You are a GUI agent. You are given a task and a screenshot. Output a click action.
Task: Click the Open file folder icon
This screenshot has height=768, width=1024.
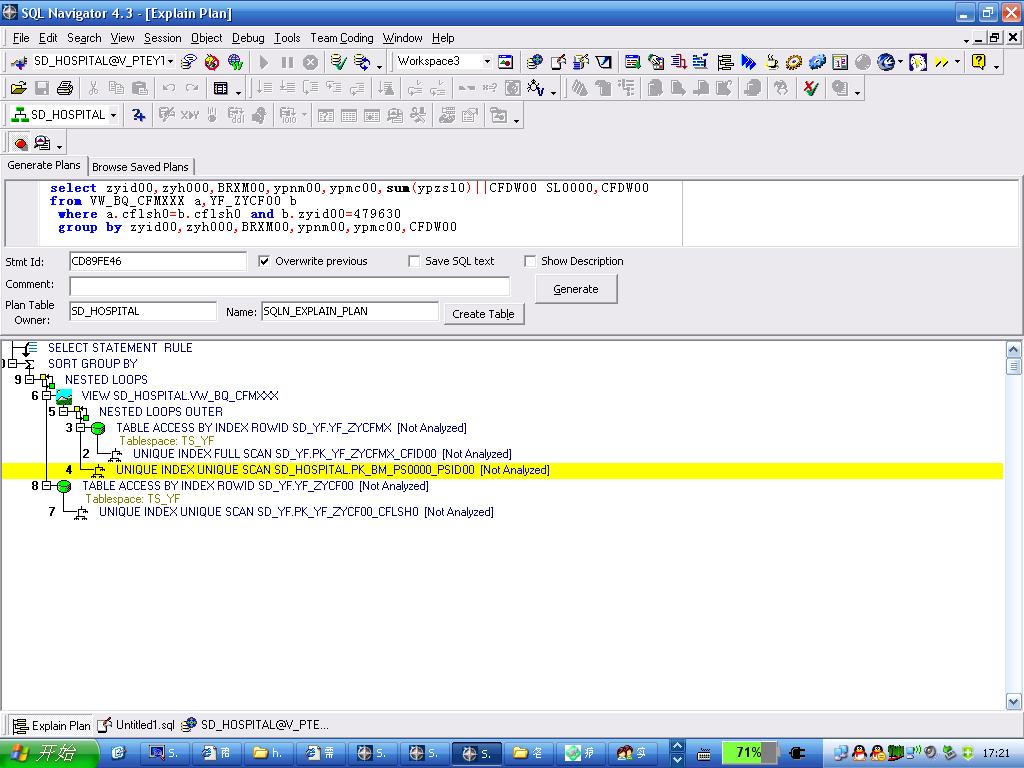pyautogui.click(x=18, y=88)
